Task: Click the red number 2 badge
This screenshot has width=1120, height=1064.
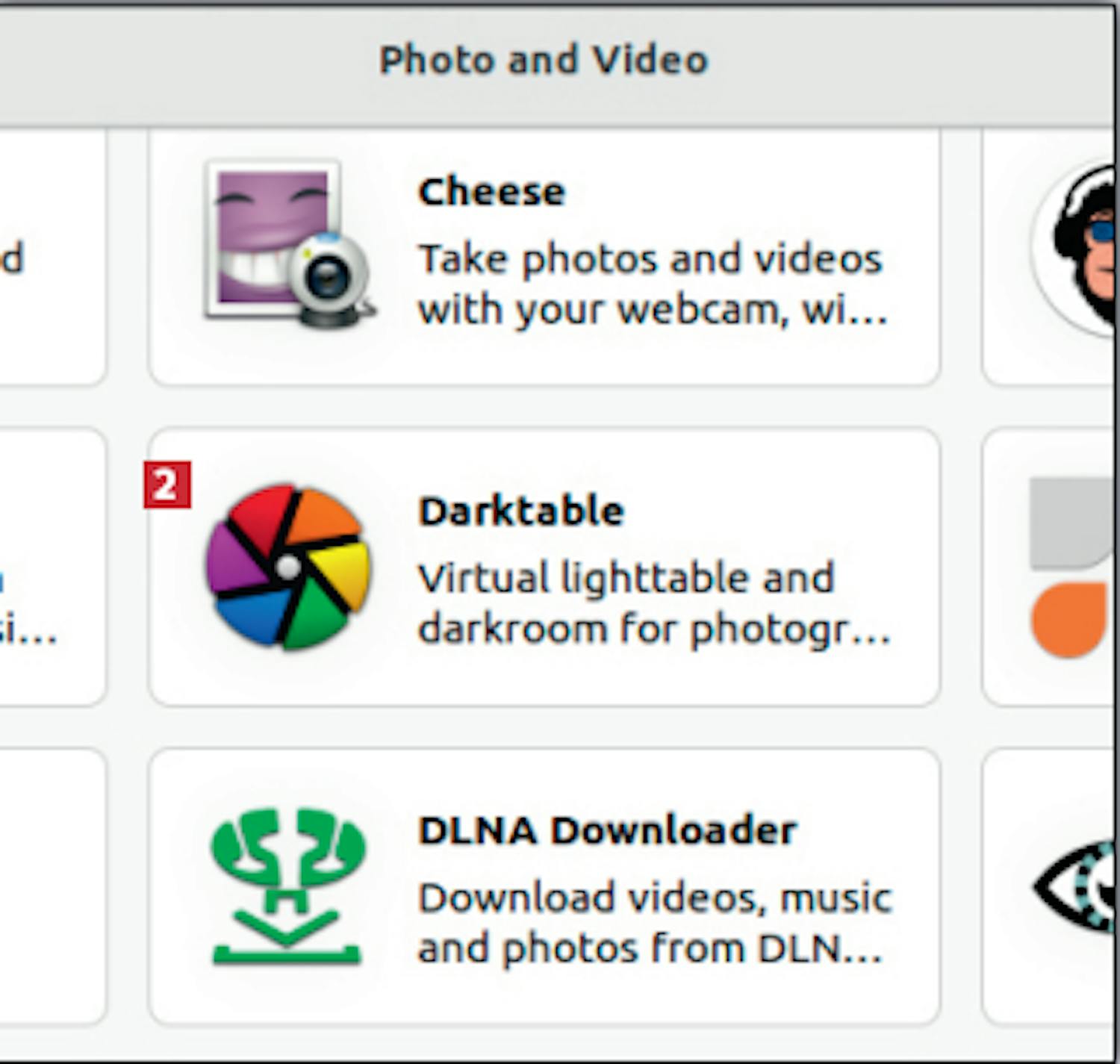Action: pyautogui.click(x=167, y=485)
